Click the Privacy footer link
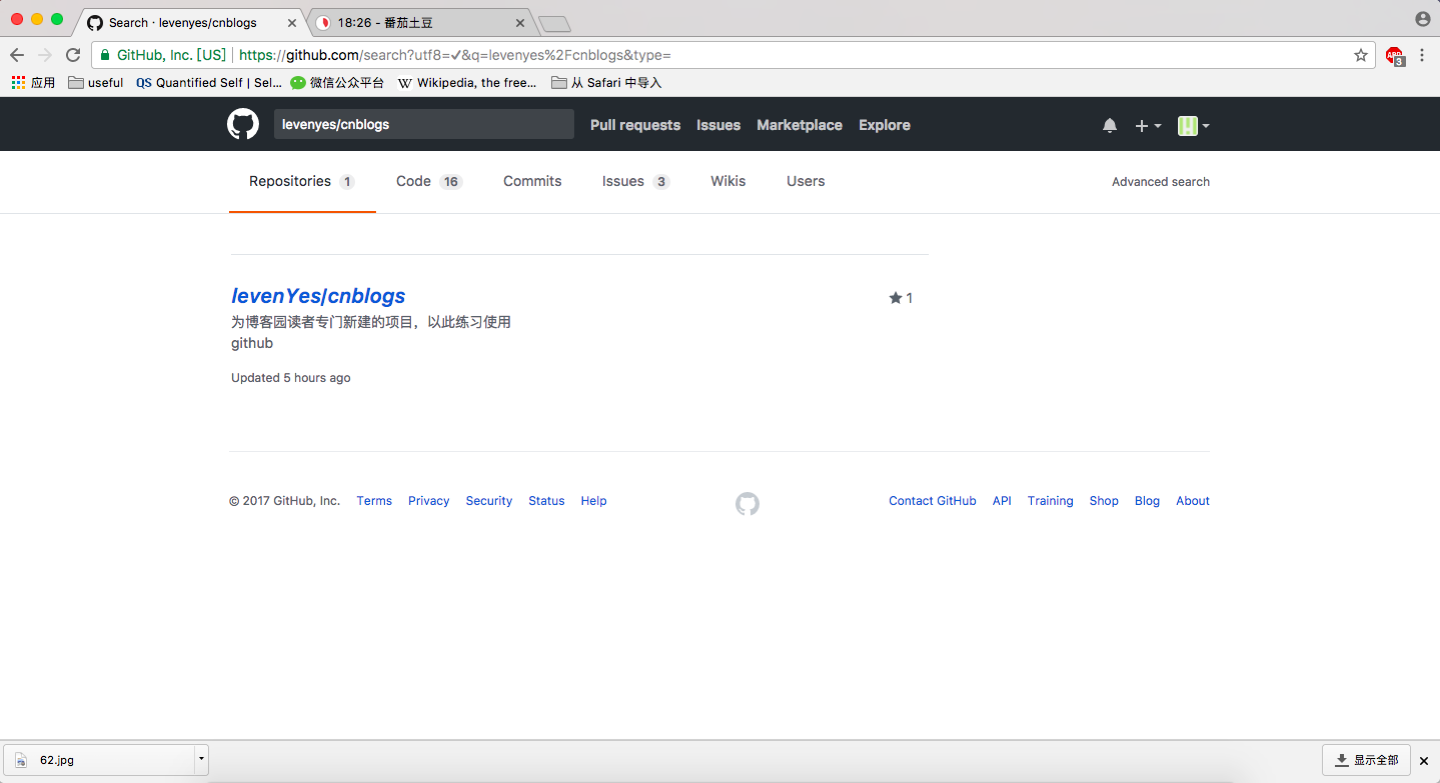This screenshot has height=783, width=1440. [429, 501]
